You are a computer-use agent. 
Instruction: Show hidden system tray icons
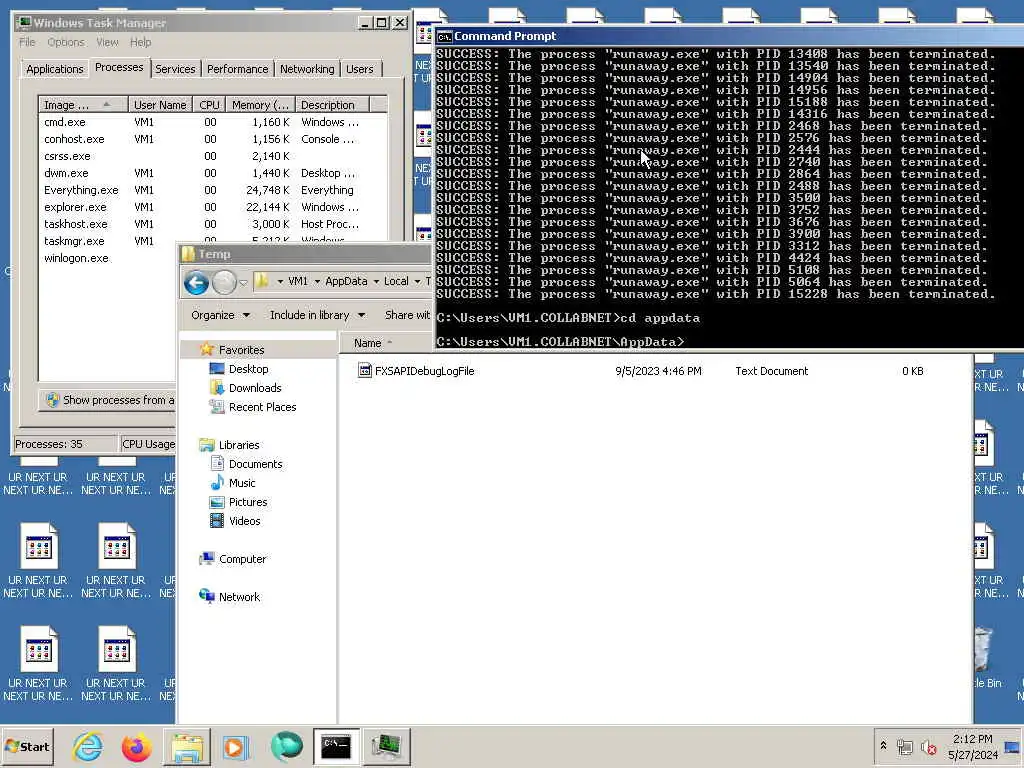[884, 746]
